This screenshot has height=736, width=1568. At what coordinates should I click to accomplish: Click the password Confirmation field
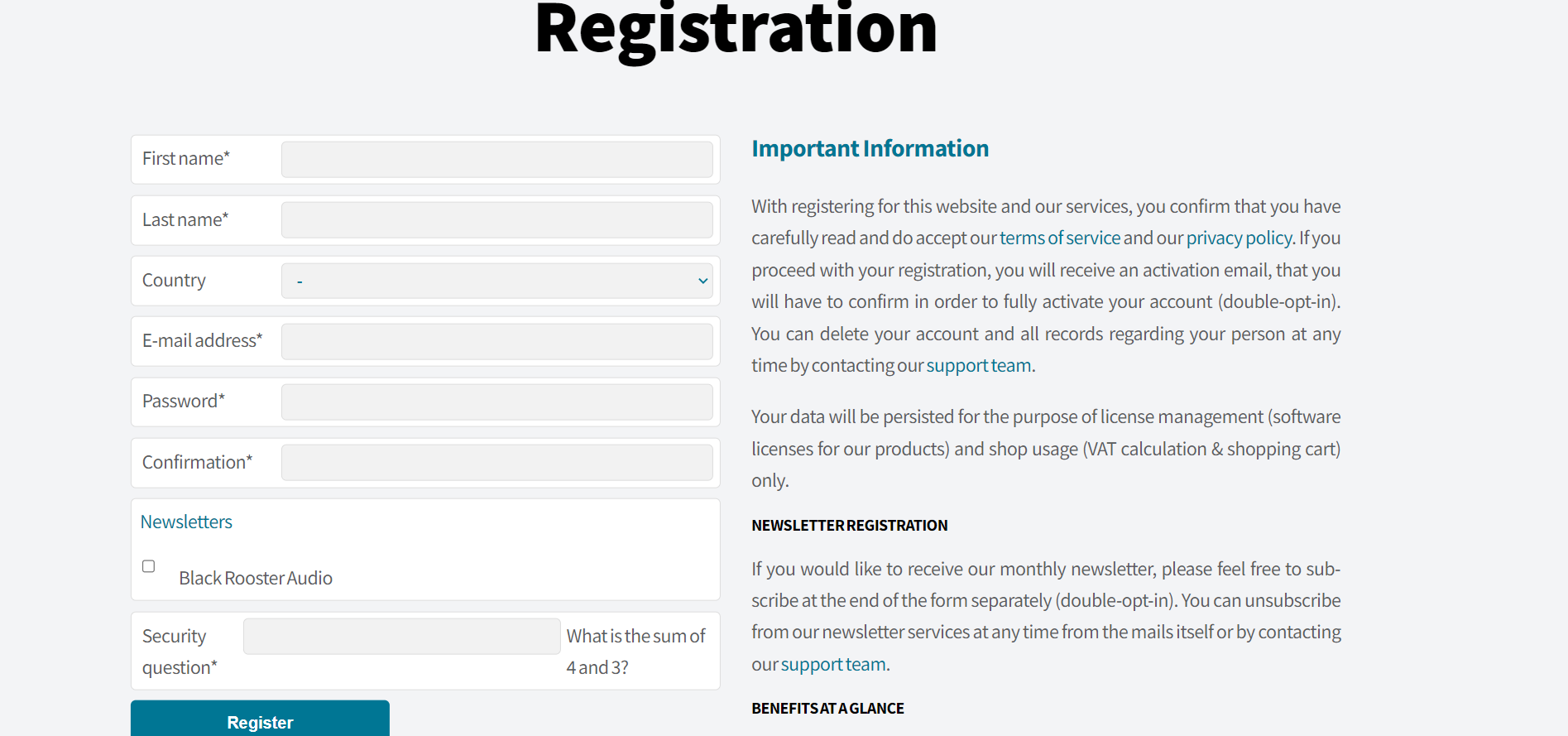pyautogui.click(x=496, y=463)
